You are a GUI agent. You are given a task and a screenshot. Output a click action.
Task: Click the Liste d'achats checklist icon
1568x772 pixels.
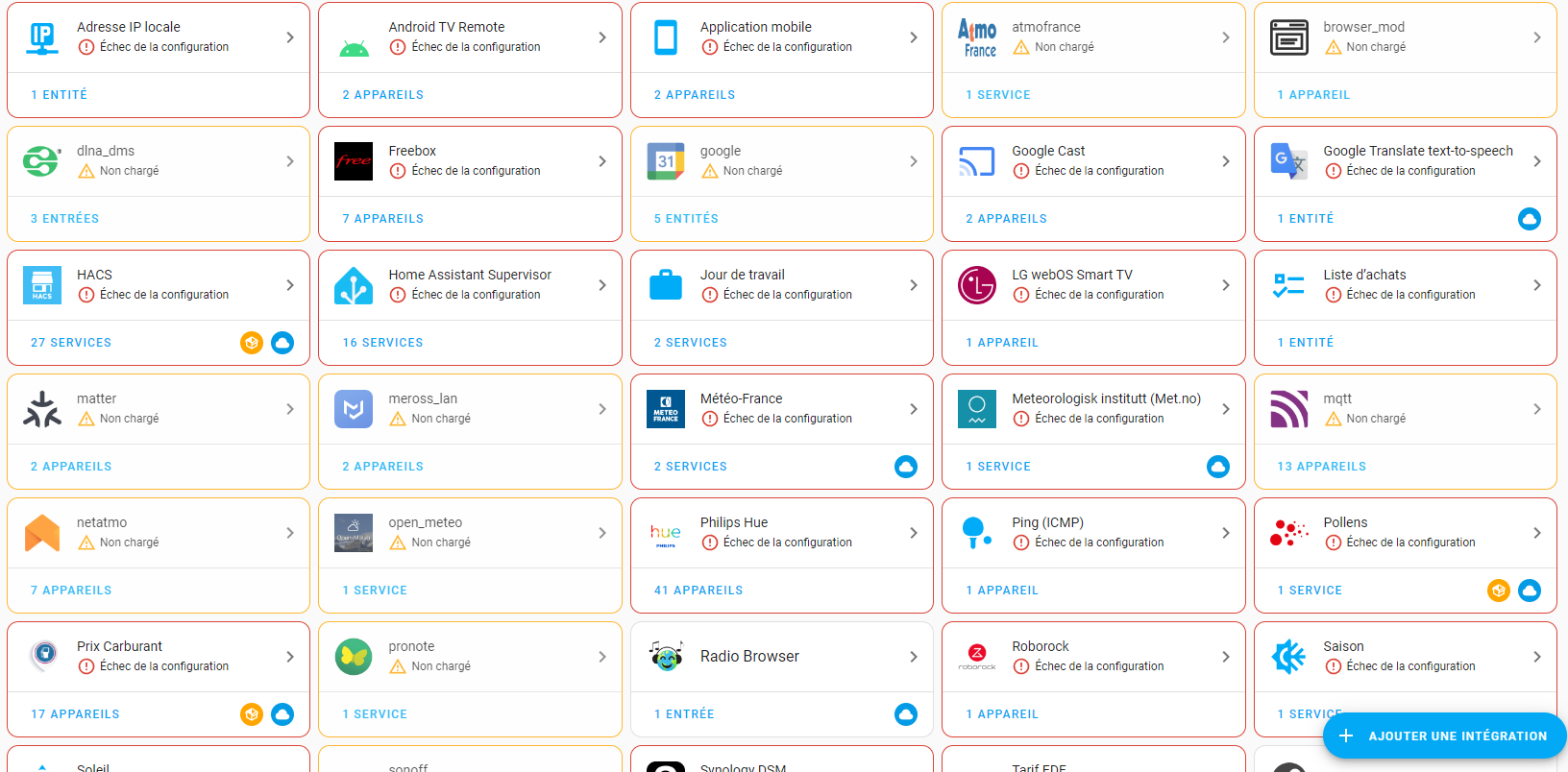click(x=1288, y=285)
